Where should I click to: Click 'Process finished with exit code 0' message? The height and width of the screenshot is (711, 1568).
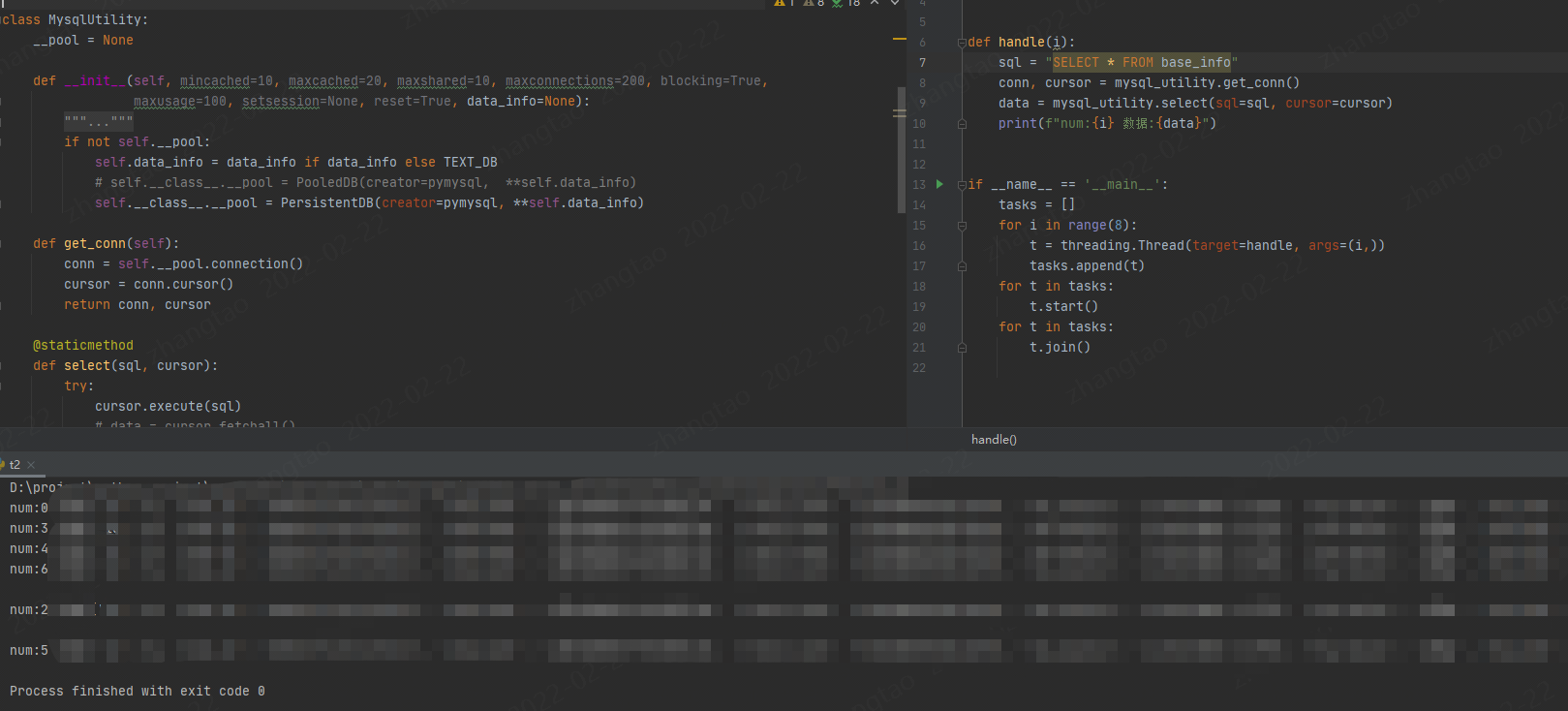click(138, 692)
